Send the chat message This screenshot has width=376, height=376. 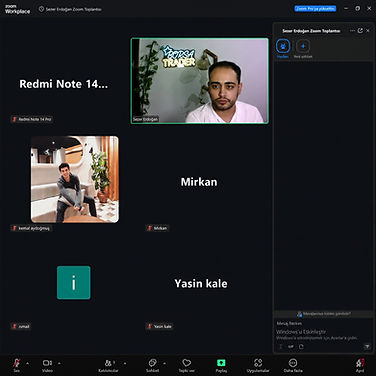tap(367, 347)
